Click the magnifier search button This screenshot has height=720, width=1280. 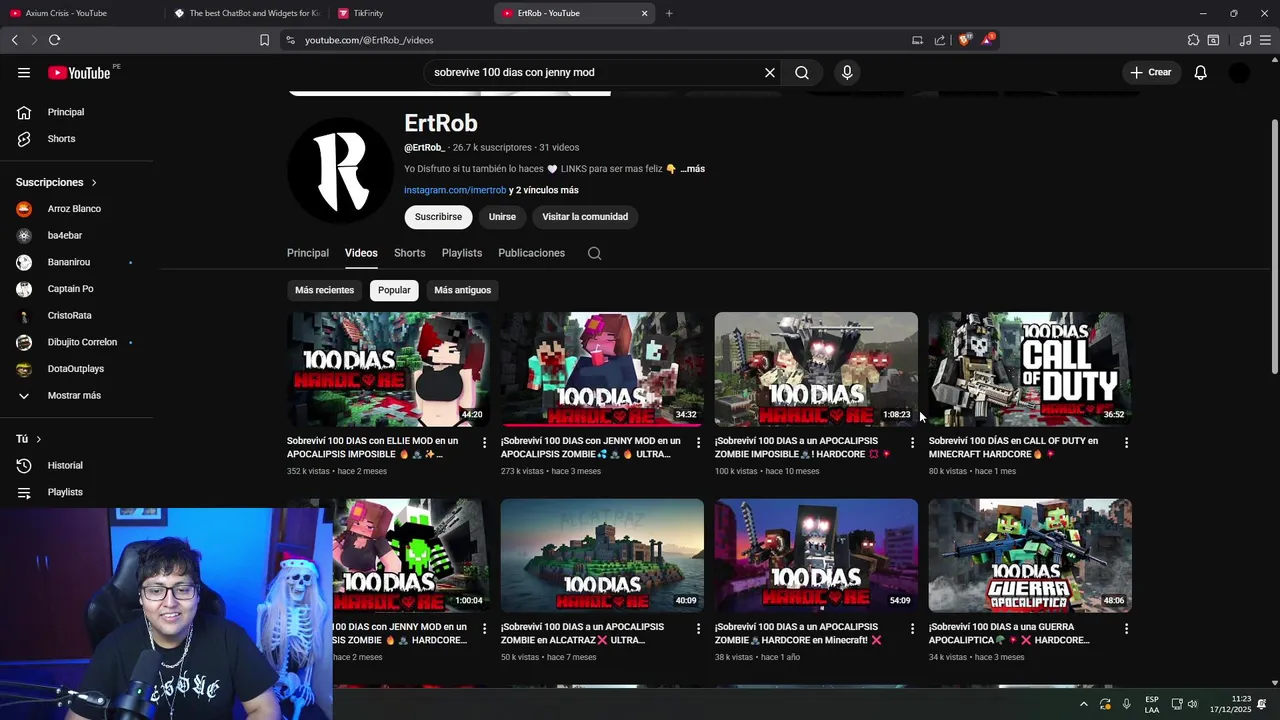coord(802,73)
